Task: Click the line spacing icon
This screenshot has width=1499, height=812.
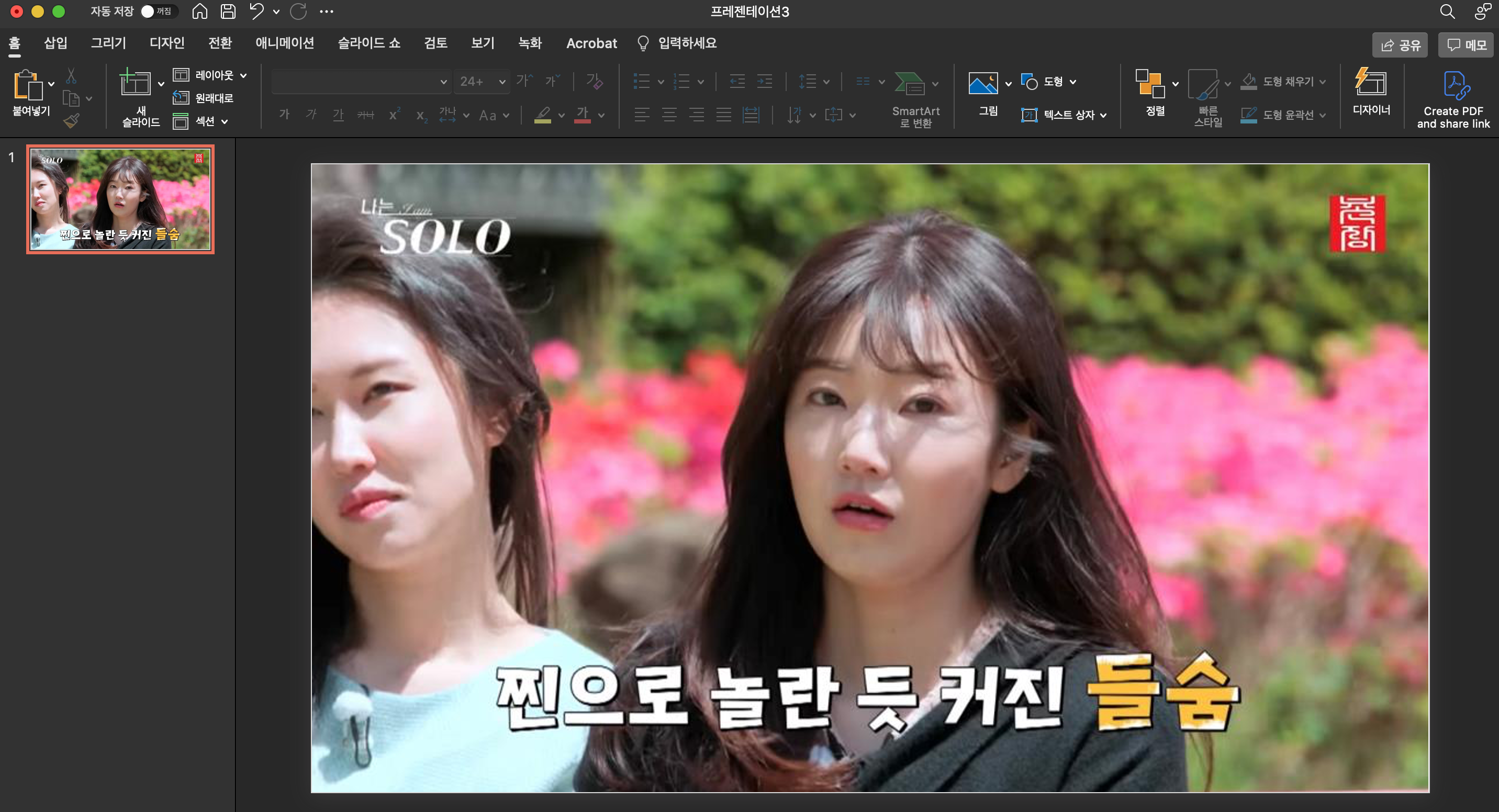Action: point(807,82)
